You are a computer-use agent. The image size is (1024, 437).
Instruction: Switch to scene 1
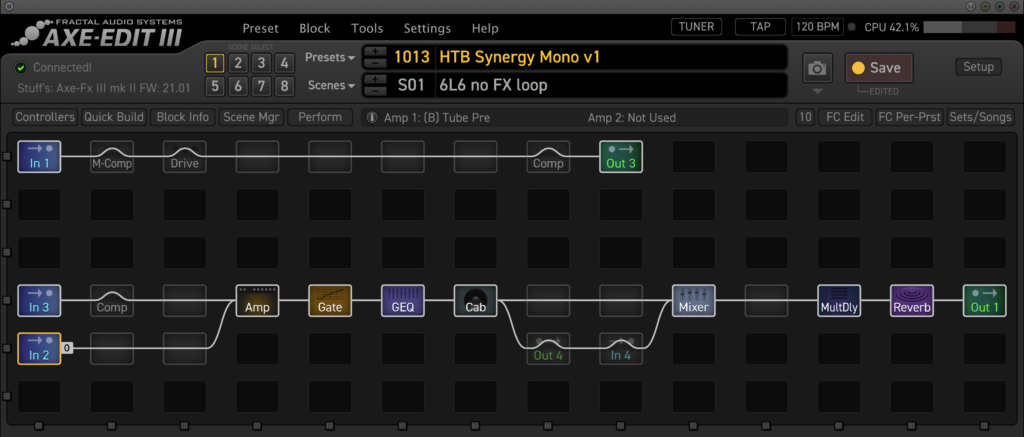click(214, 63)
